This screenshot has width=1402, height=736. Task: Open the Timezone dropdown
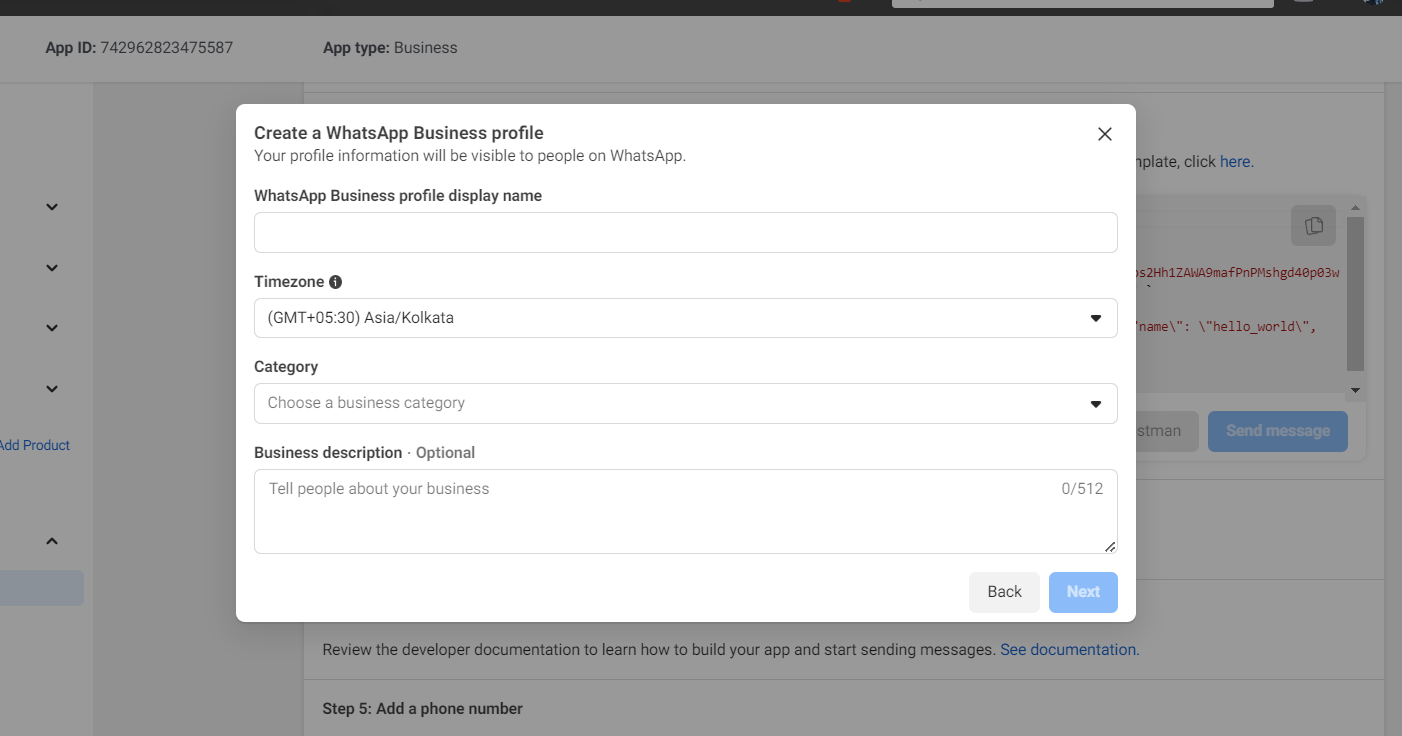pos(685,318)
